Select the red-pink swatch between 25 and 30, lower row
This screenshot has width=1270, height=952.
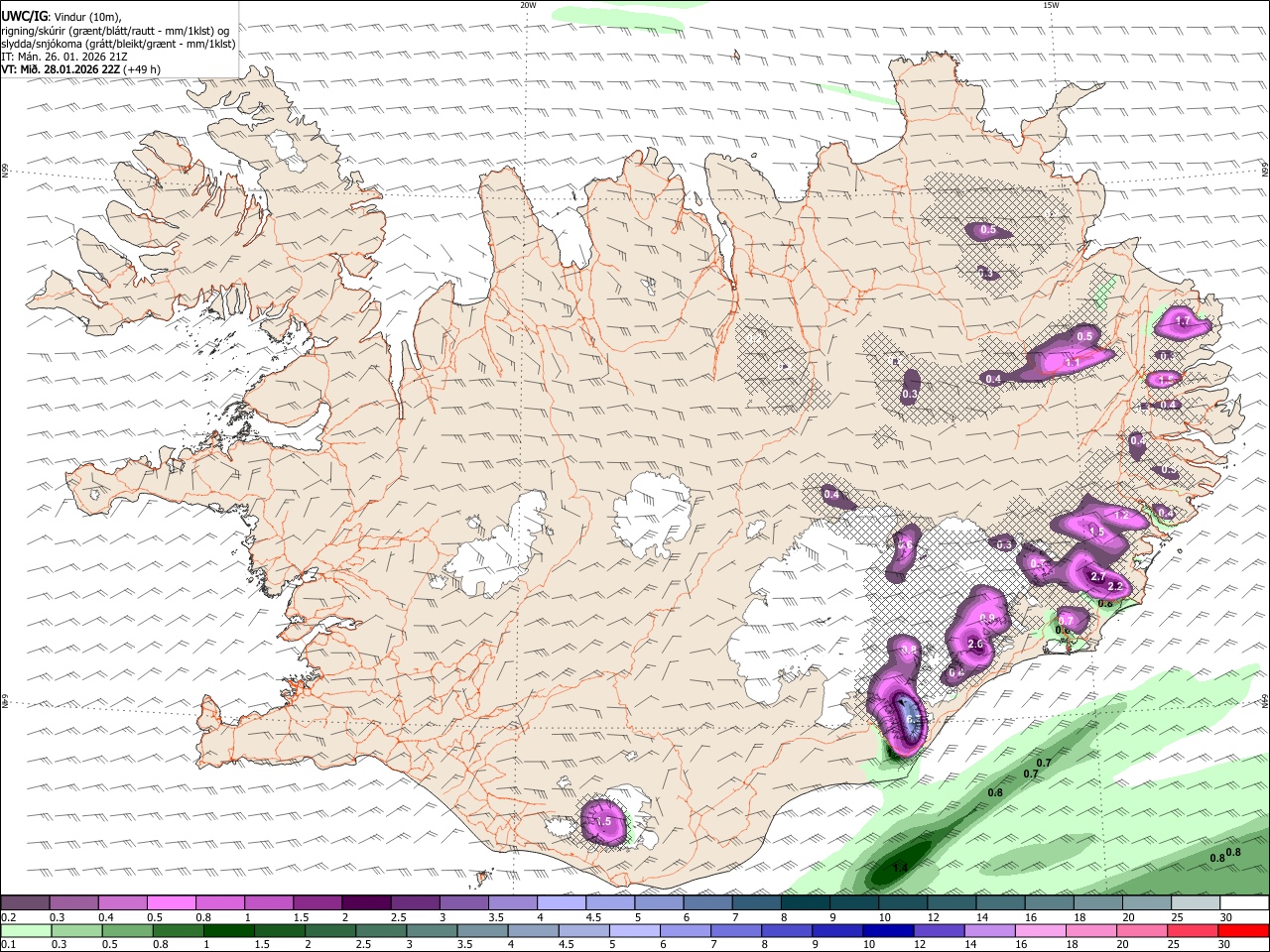1193,930
